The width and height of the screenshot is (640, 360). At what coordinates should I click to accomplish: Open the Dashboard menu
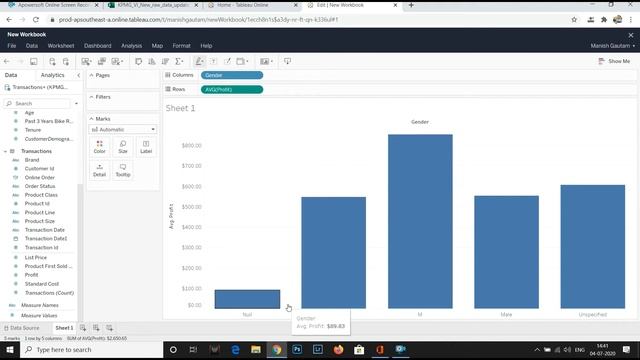(98, 46)
